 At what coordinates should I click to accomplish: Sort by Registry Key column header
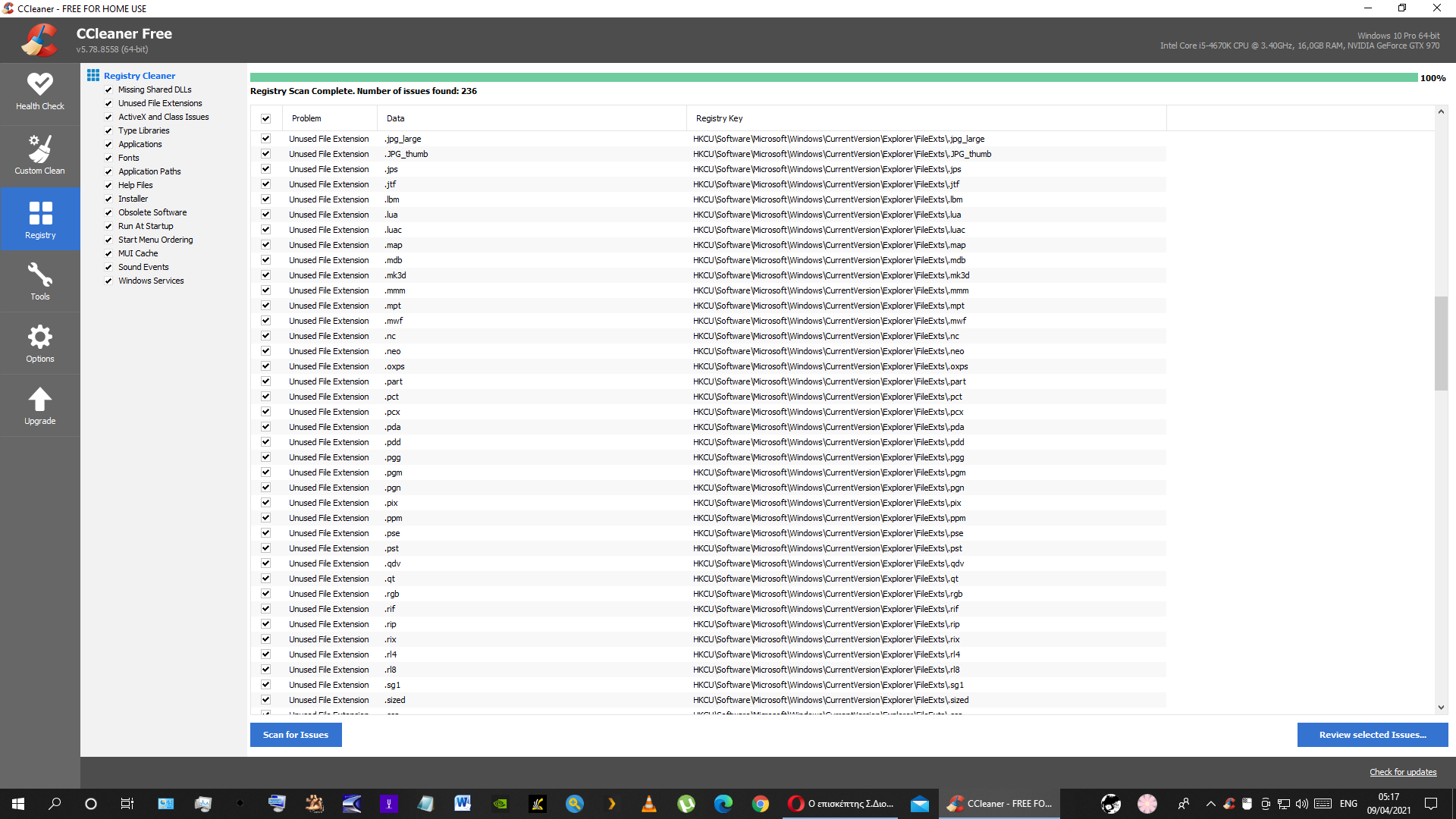[x=927, y=118]
